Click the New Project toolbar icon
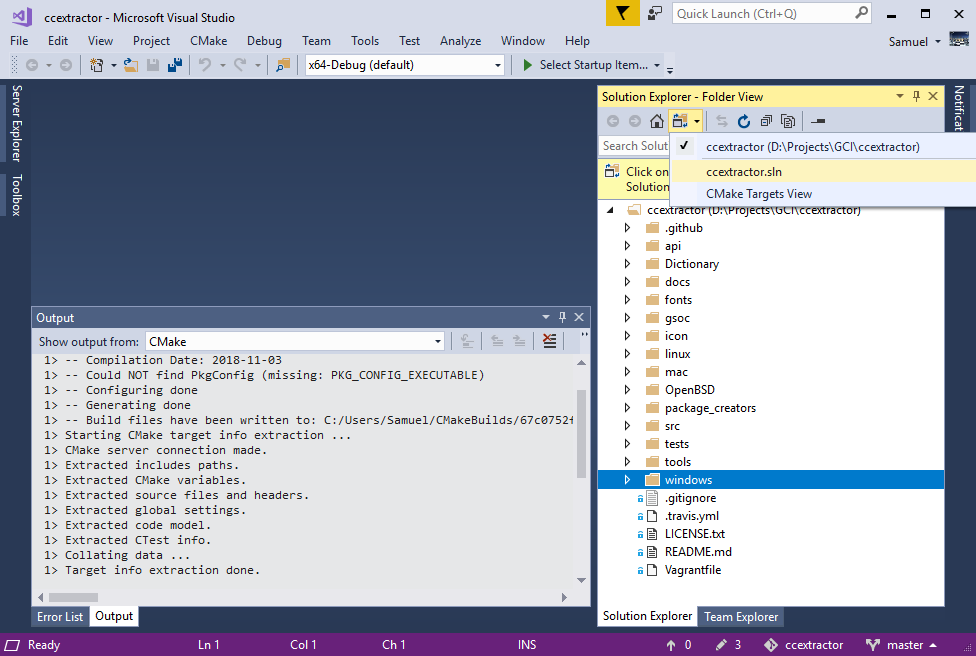Screen dimensions: 976x656 coord(96,65)
